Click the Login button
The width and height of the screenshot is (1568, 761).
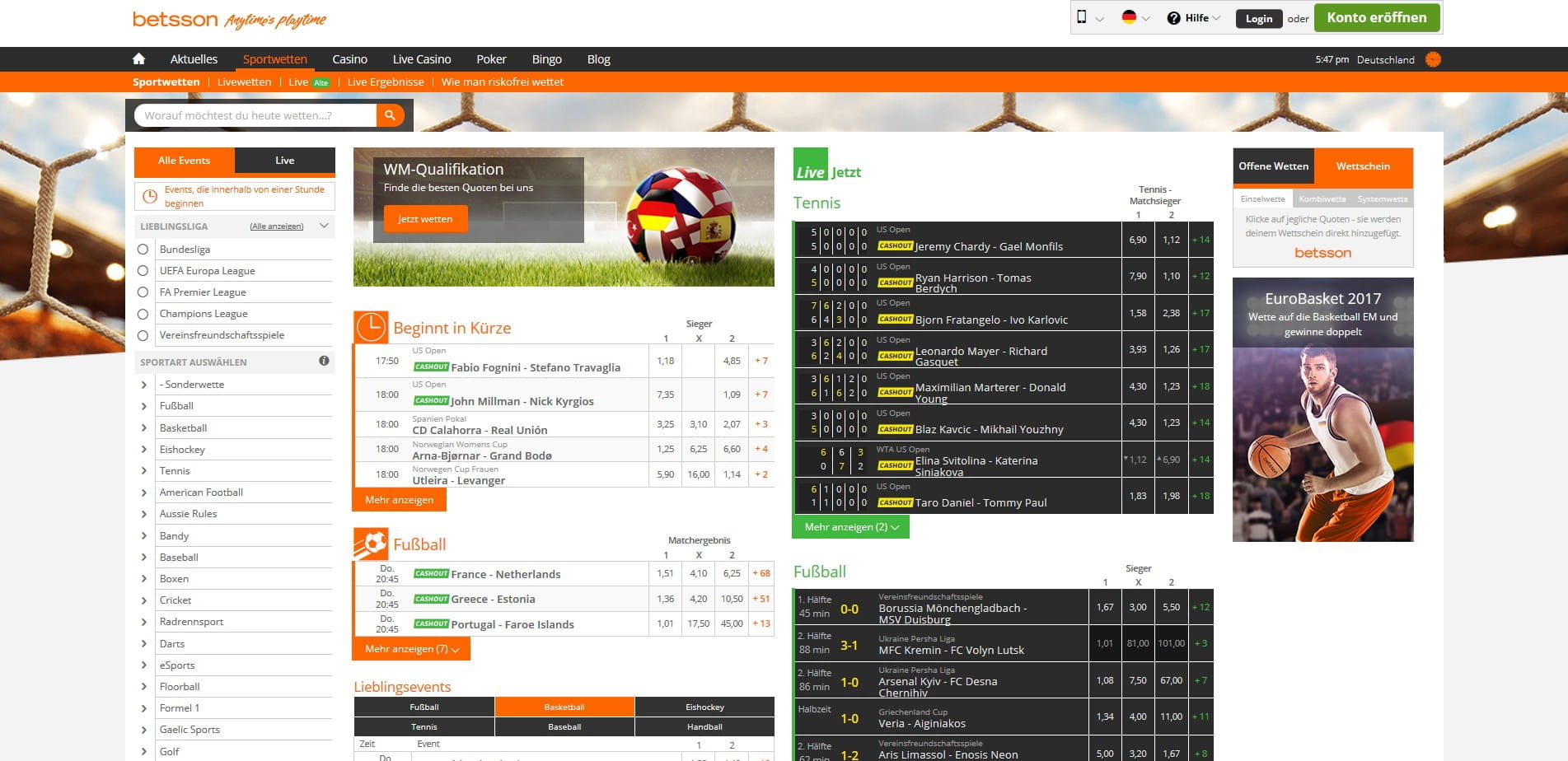coord(1259,18)
